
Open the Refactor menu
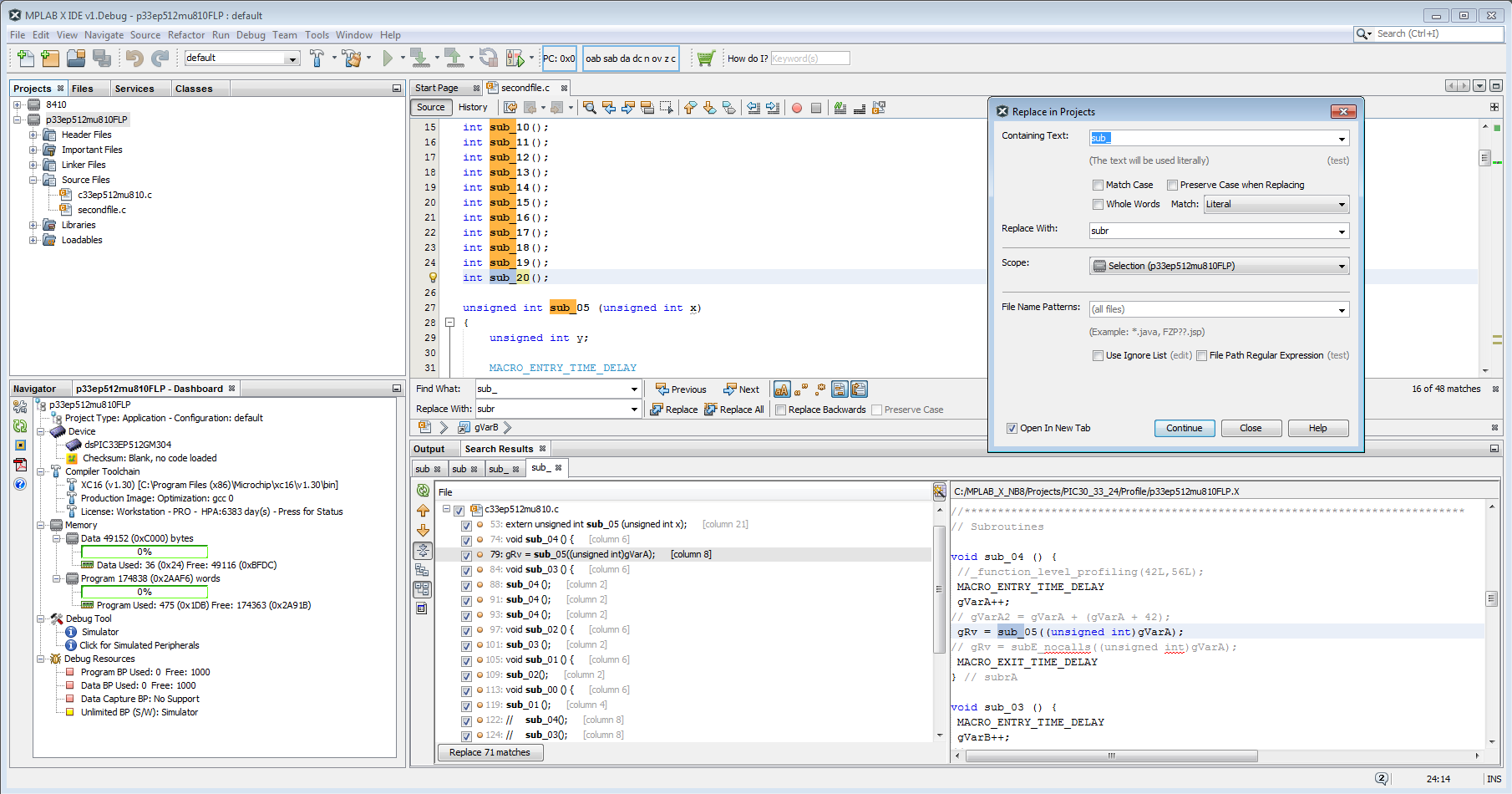pos(185,35)
